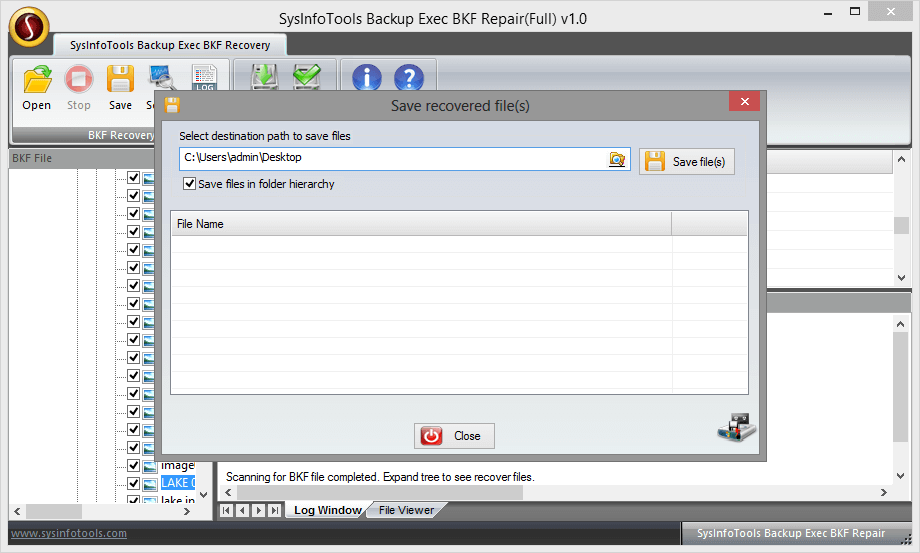Select the 'image' tree item
Viewport: 920px width, 553px height.
click(178, 466)
